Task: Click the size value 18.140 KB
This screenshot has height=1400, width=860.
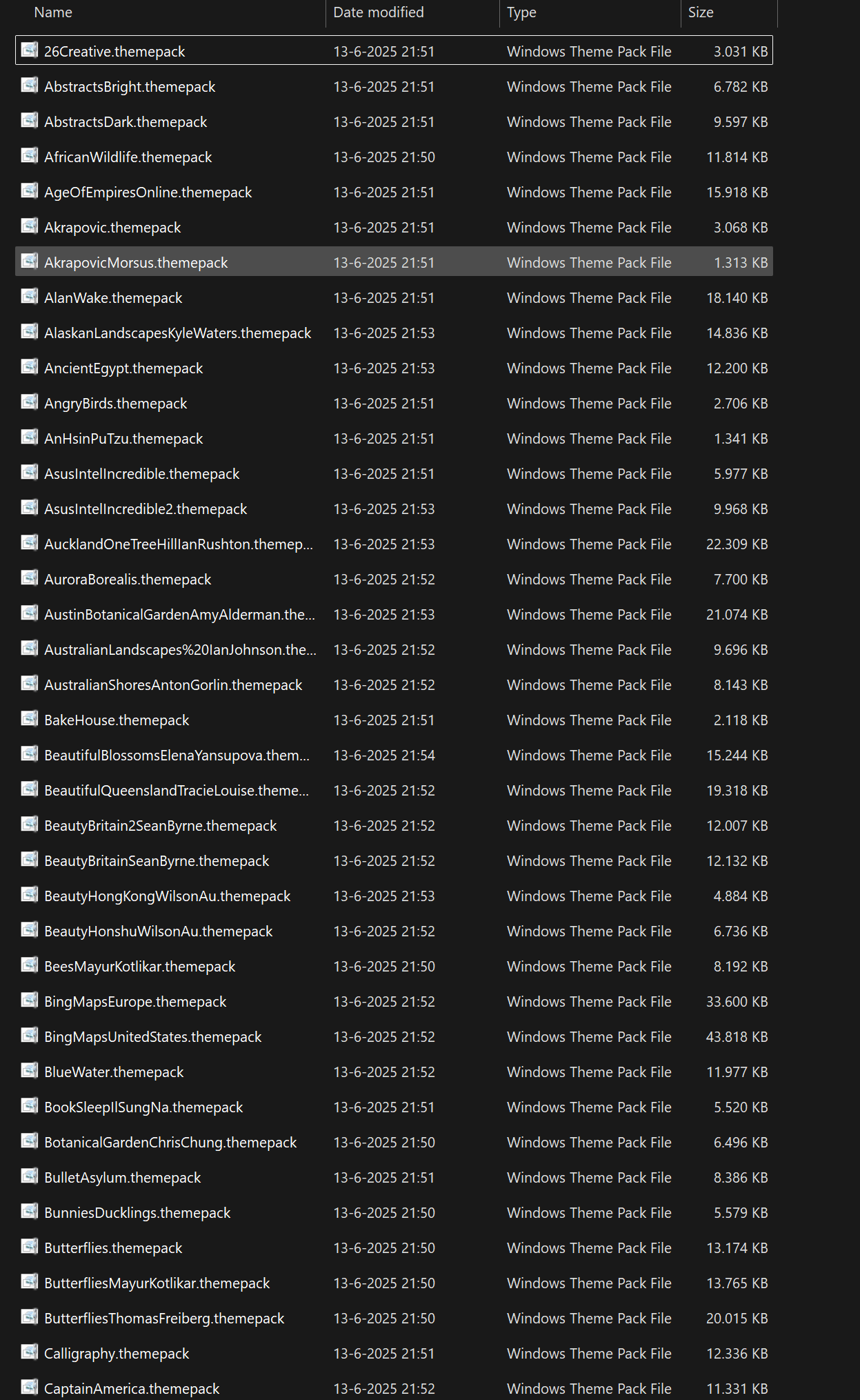Action: pos(737,298)
